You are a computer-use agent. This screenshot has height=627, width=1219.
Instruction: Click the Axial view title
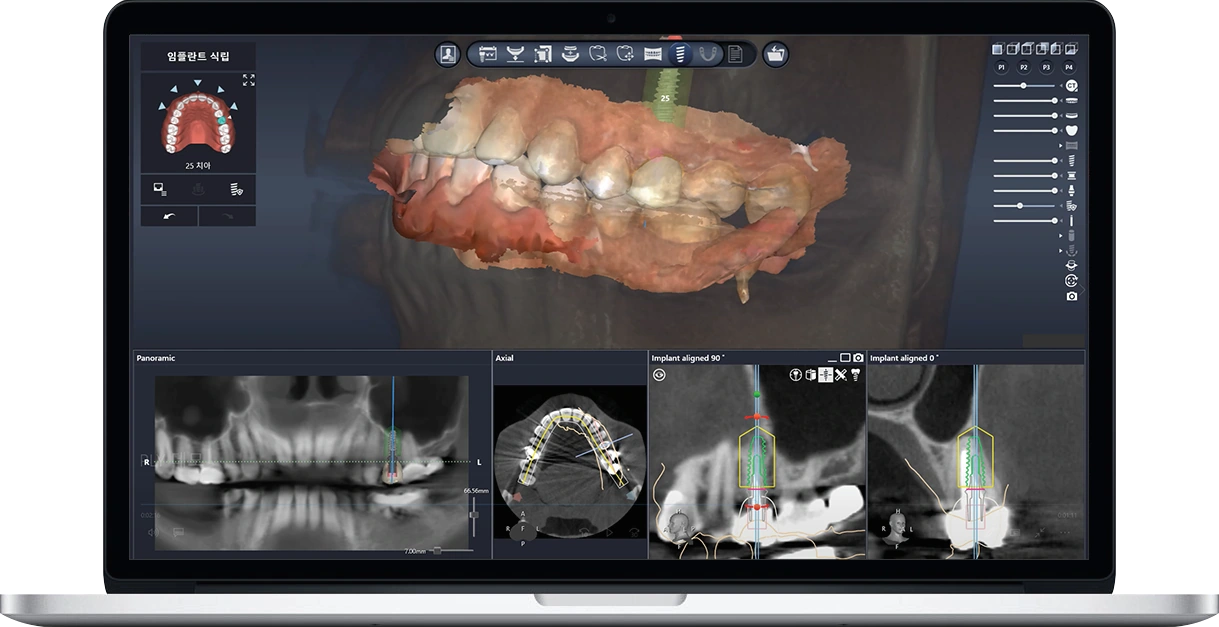(505, 358)
